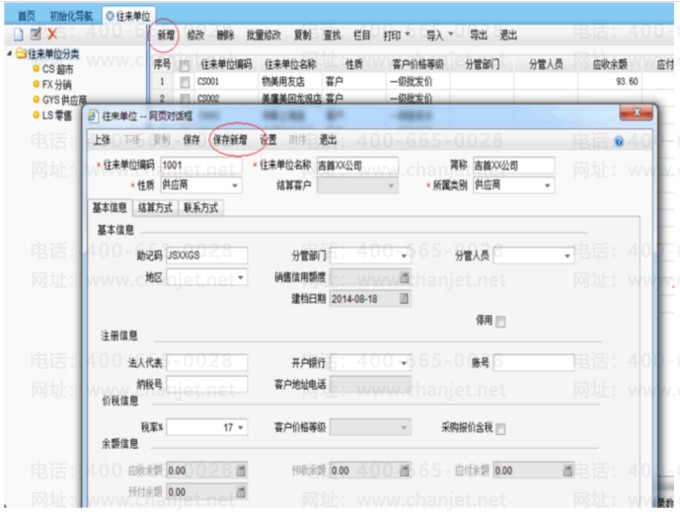Click the 销售信用额度 calculator icon
Viewport: 680px width, 512px height.
click(x=404, y=277)
